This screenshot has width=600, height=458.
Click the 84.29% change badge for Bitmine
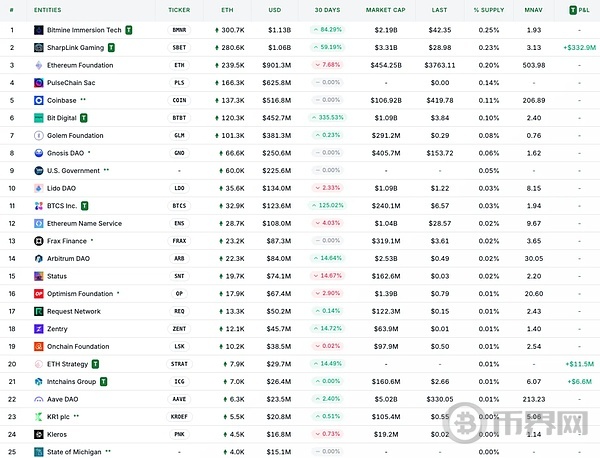point(328,29)
